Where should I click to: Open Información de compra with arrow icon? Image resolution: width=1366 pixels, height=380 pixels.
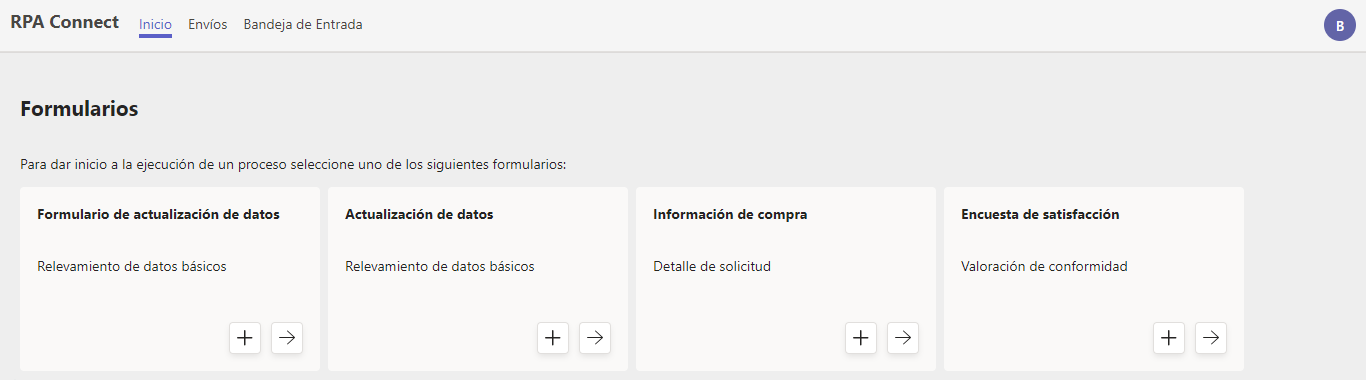tap(903, 338)
